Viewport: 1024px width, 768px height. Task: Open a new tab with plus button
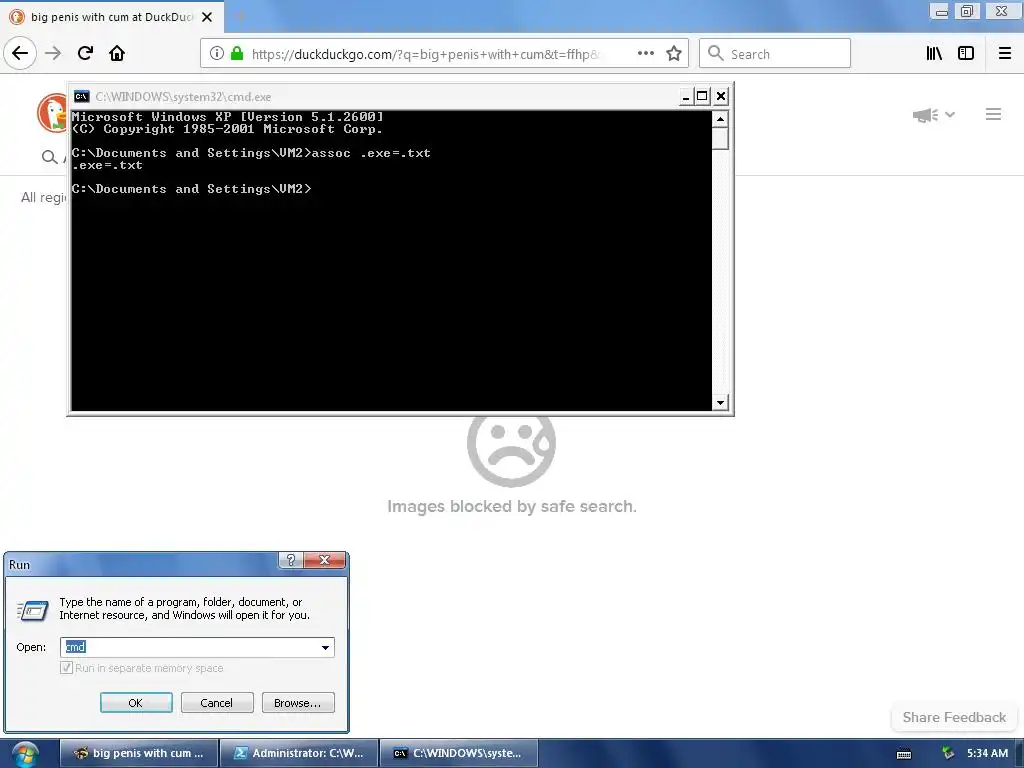coord(240,17)
